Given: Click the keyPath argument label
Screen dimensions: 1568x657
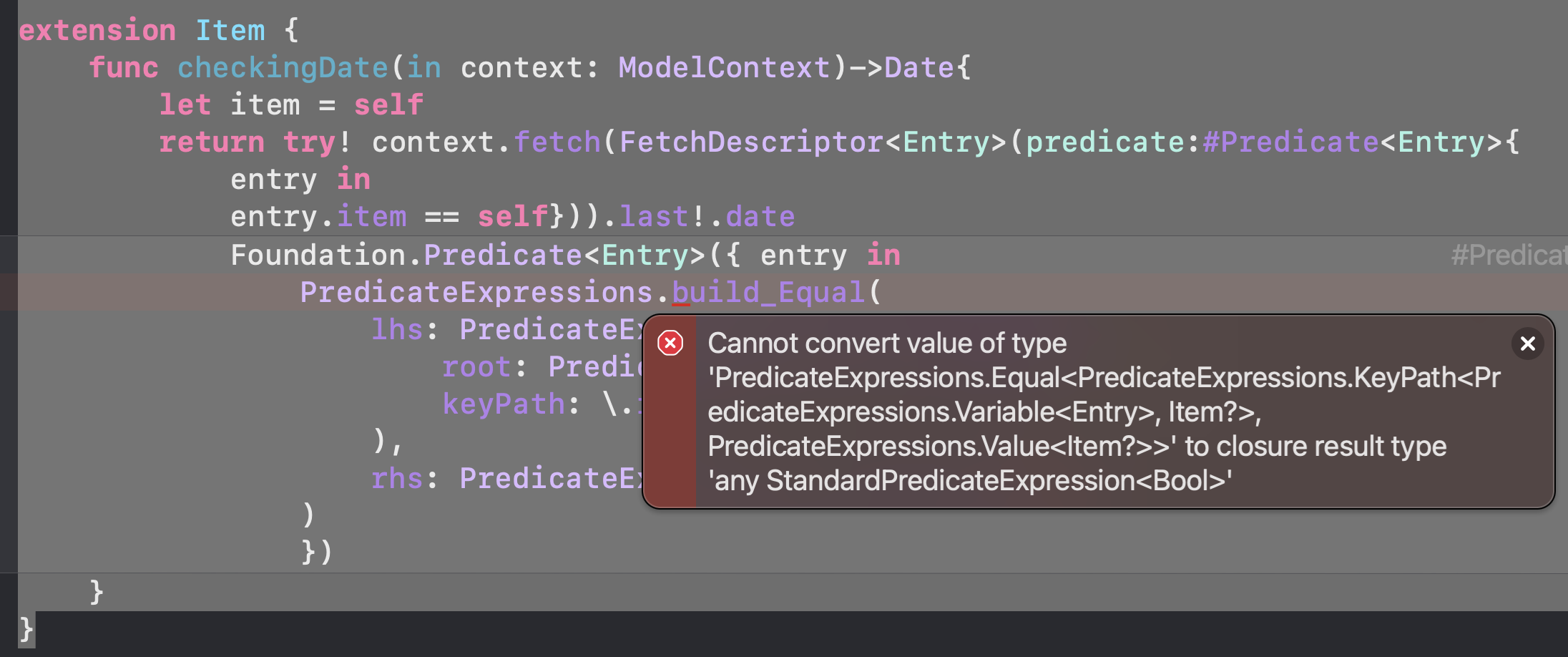Looking at the screenshot, I should [x=504, y=404].
